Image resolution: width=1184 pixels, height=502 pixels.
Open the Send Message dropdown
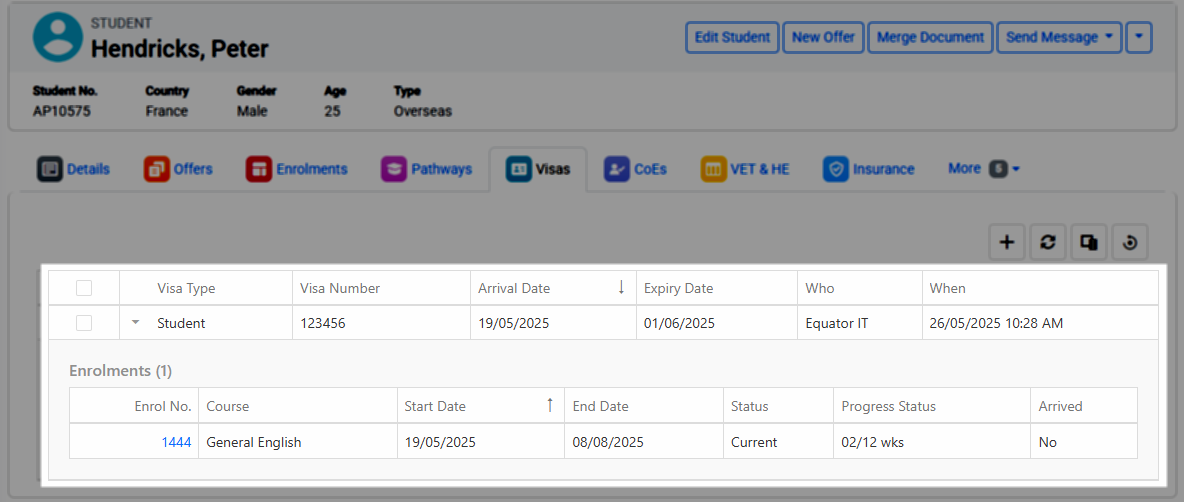coord(1059,37)
